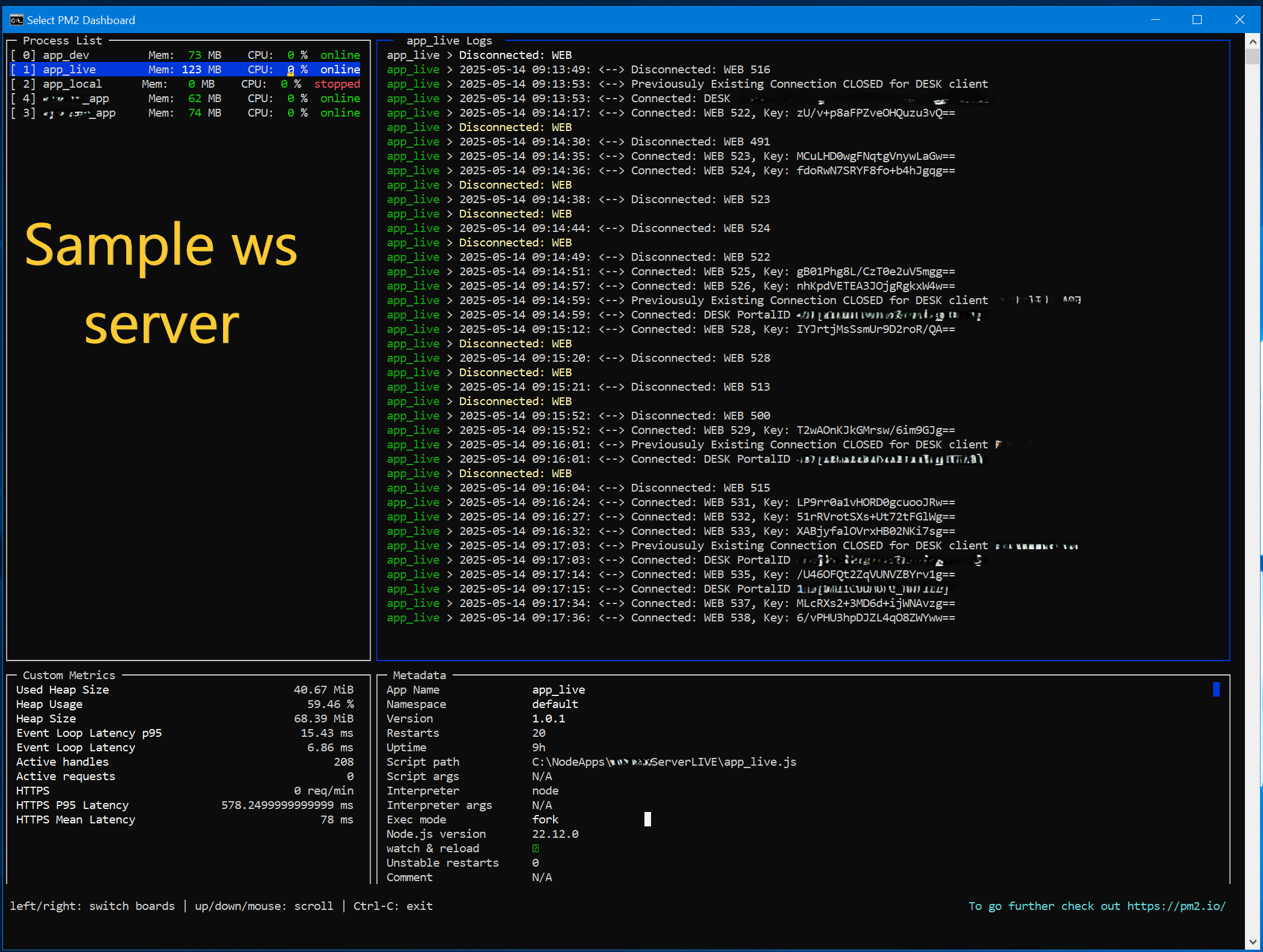Click the Namespace default value
The height and width of the screenshot is (952, 1263).
point(555,704)
